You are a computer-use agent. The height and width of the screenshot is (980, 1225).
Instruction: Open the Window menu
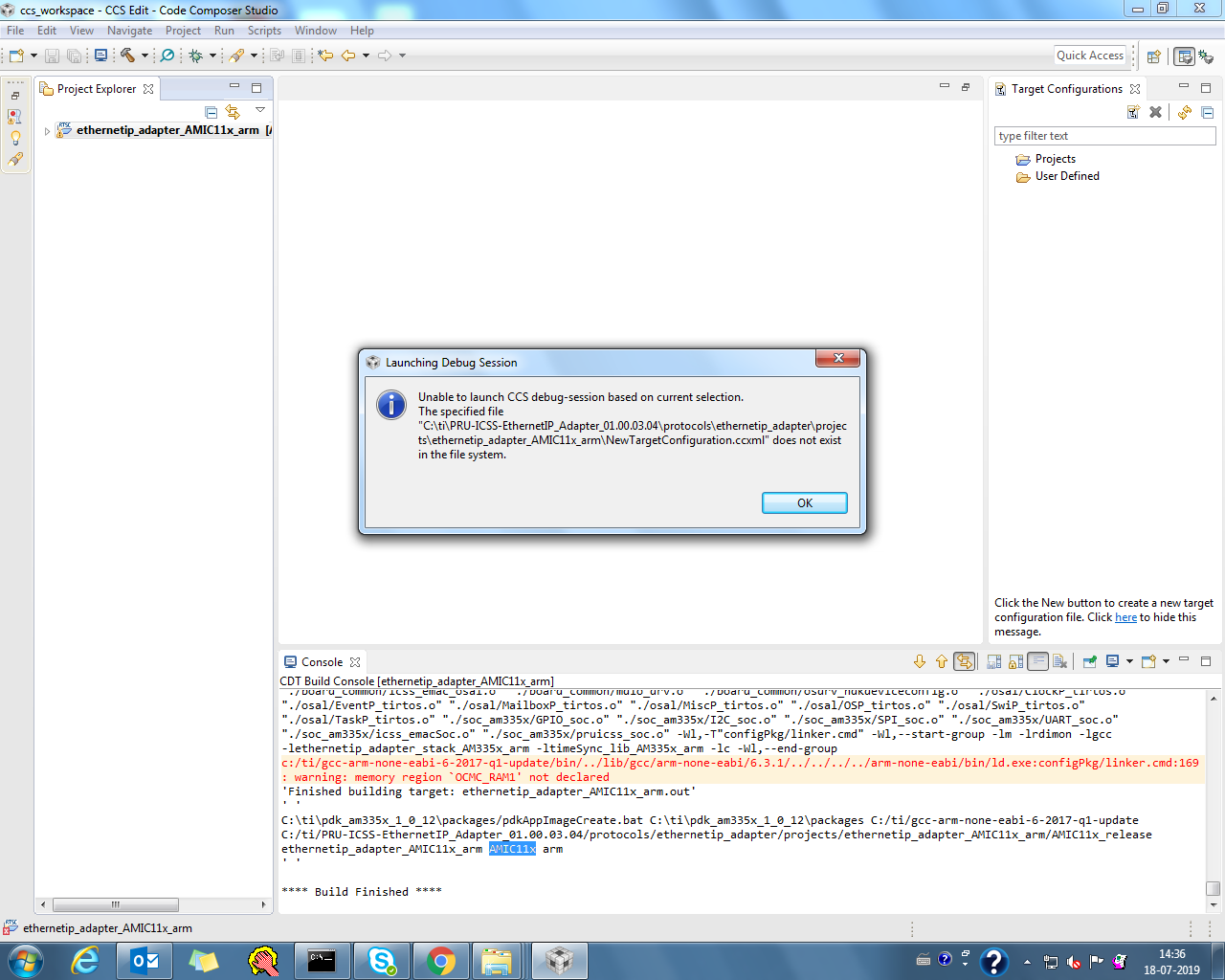(x=315, y=31)
